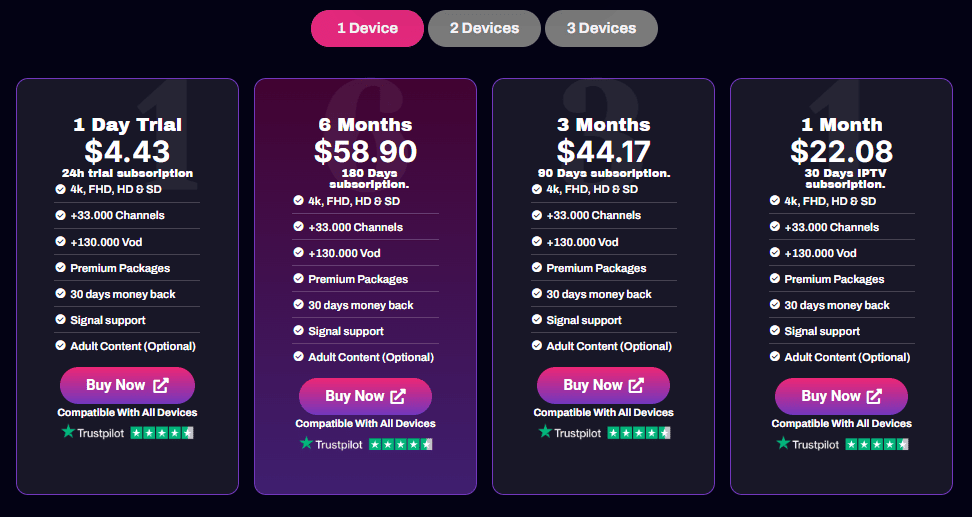Click the 6 Months plan title
The height and width of the screenshot is (517, 972).
[365, 125]
